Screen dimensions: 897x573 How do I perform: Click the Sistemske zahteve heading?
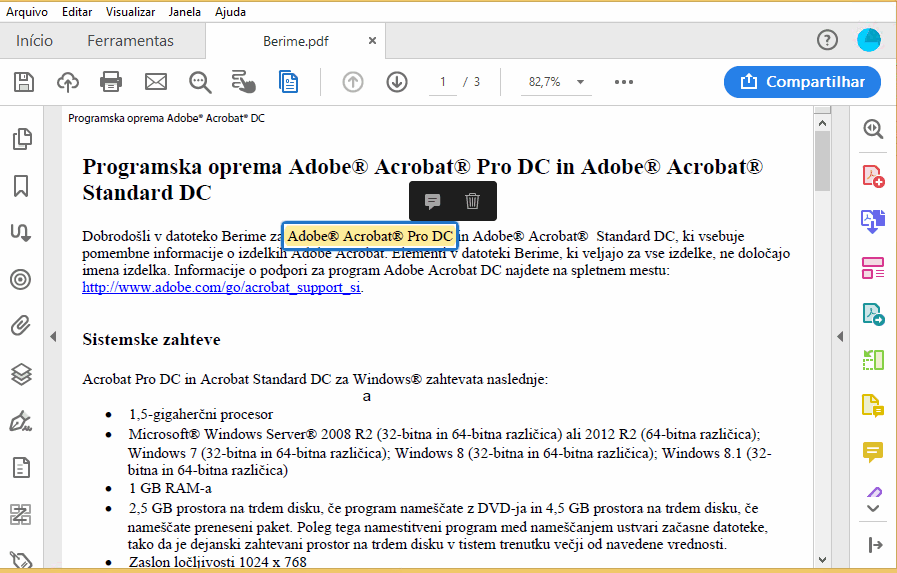pos(152,340)
